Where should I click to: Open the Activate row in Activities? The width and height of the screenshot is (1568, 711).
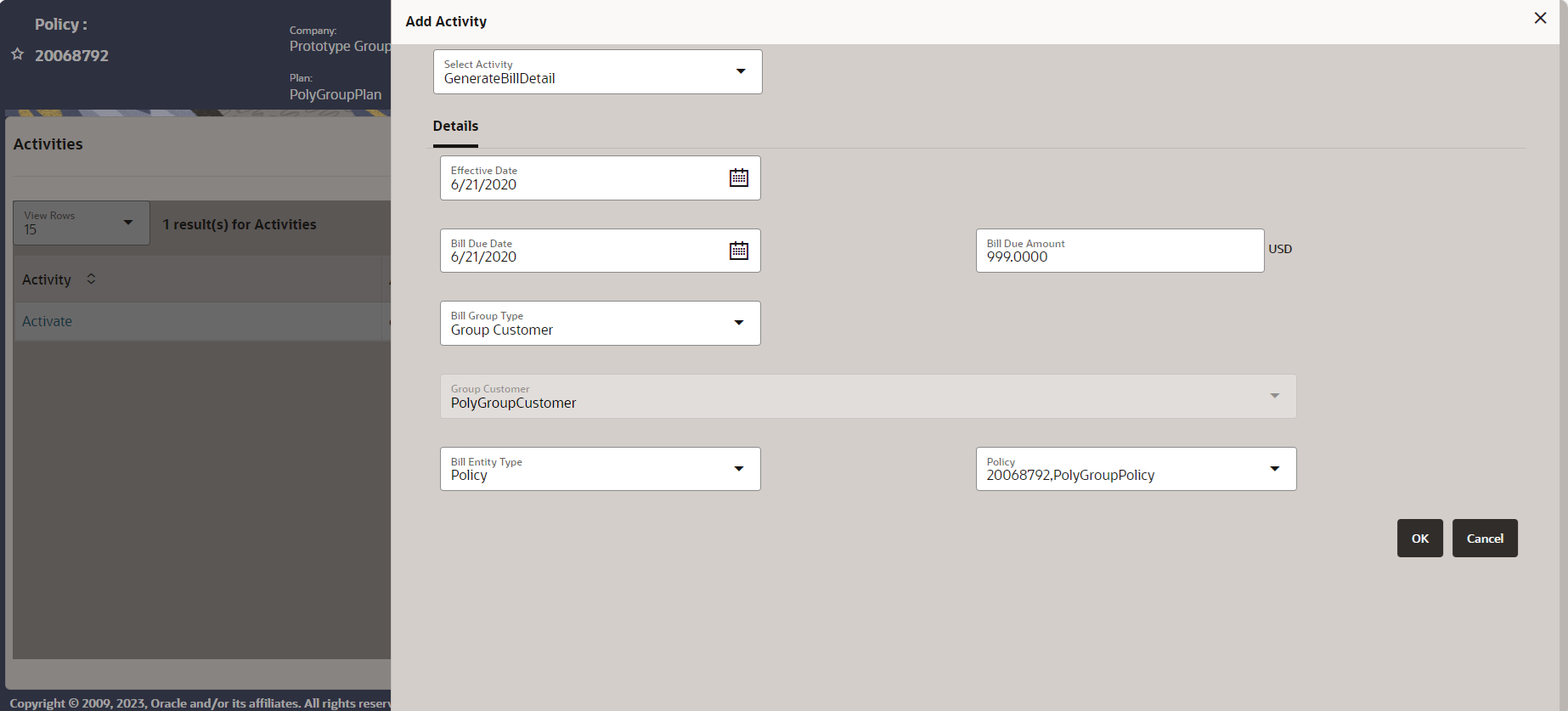click(47, 321)
